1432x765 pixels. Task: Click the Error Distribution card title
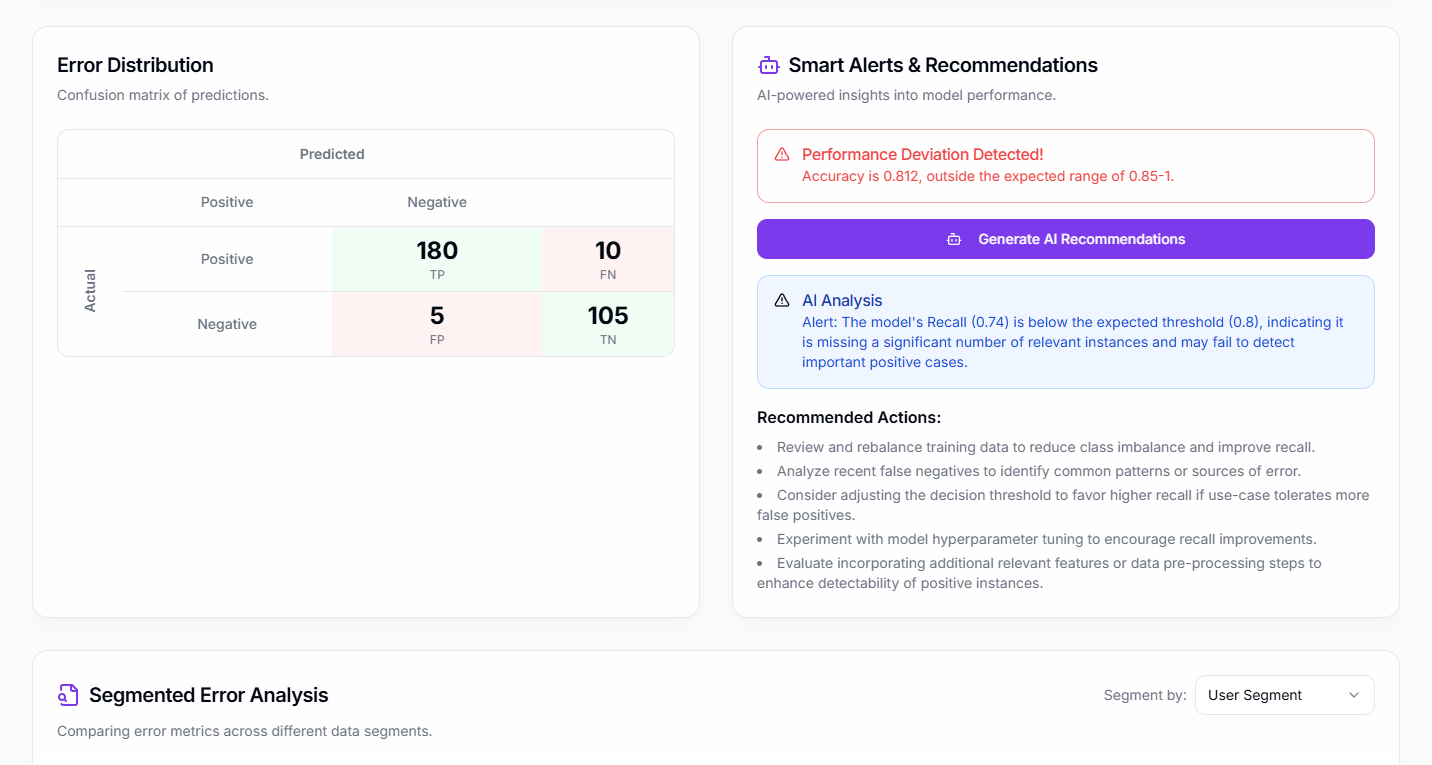(135, 65)
